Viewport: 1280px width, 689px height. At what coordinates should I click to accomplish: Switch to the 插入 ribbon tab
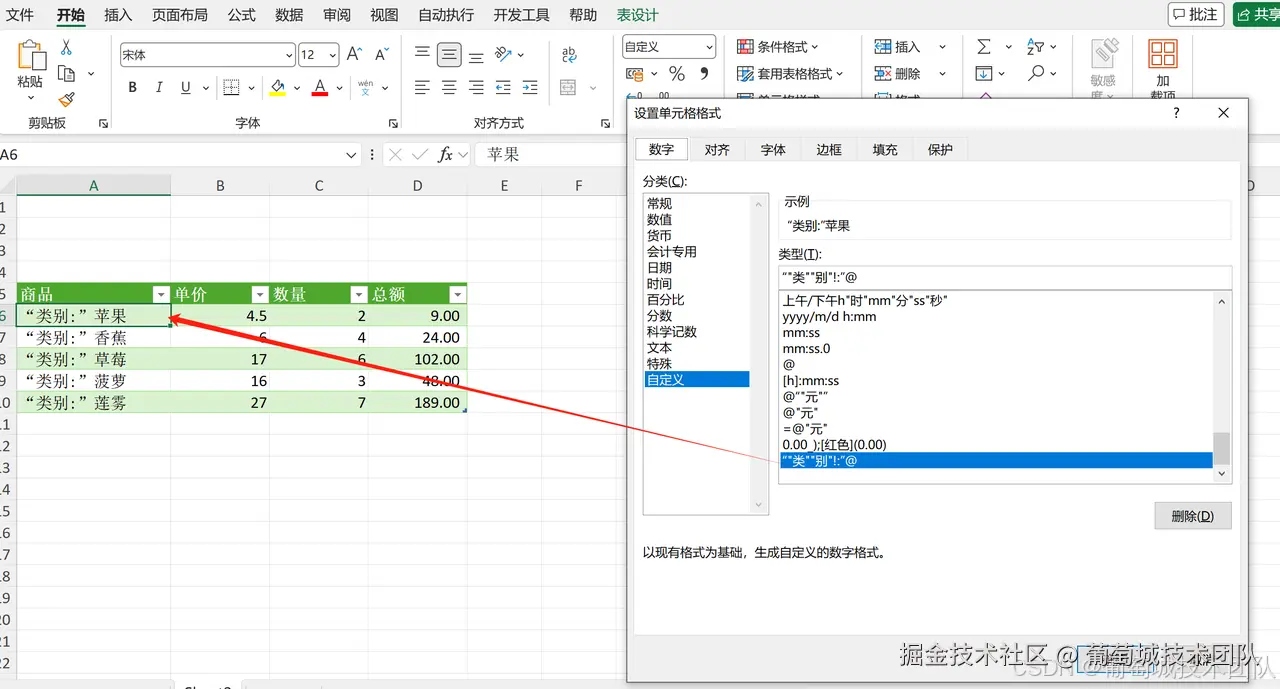117,15
